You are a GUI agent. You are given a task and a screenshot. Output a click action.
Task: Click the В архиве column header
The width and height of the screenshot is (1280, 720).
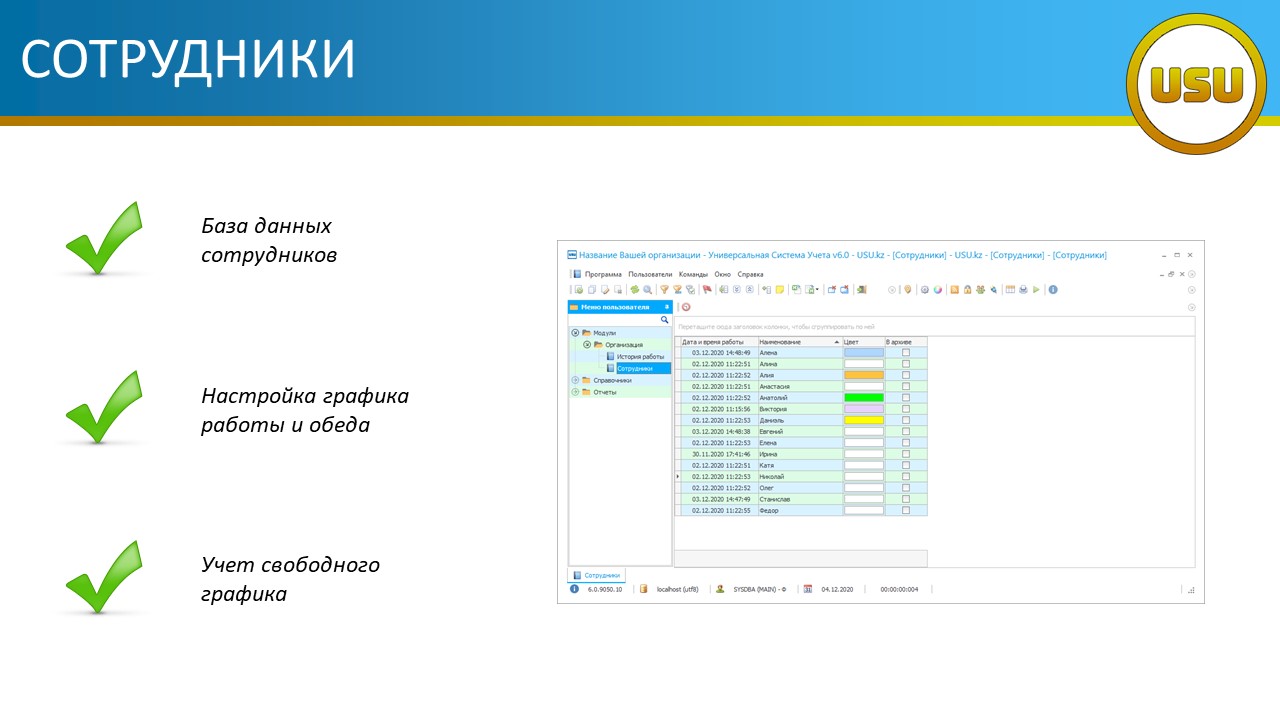tap(906, 342)
